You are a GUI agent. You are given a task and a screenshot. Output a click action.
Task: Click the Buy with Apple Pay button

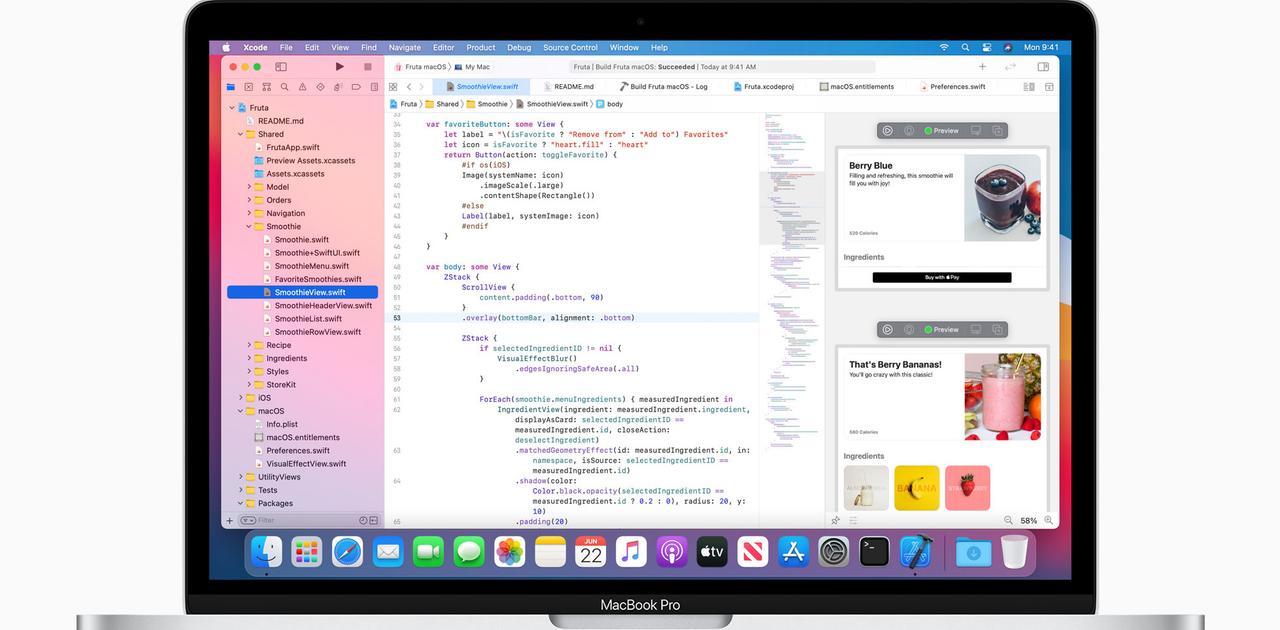(942, 277)
